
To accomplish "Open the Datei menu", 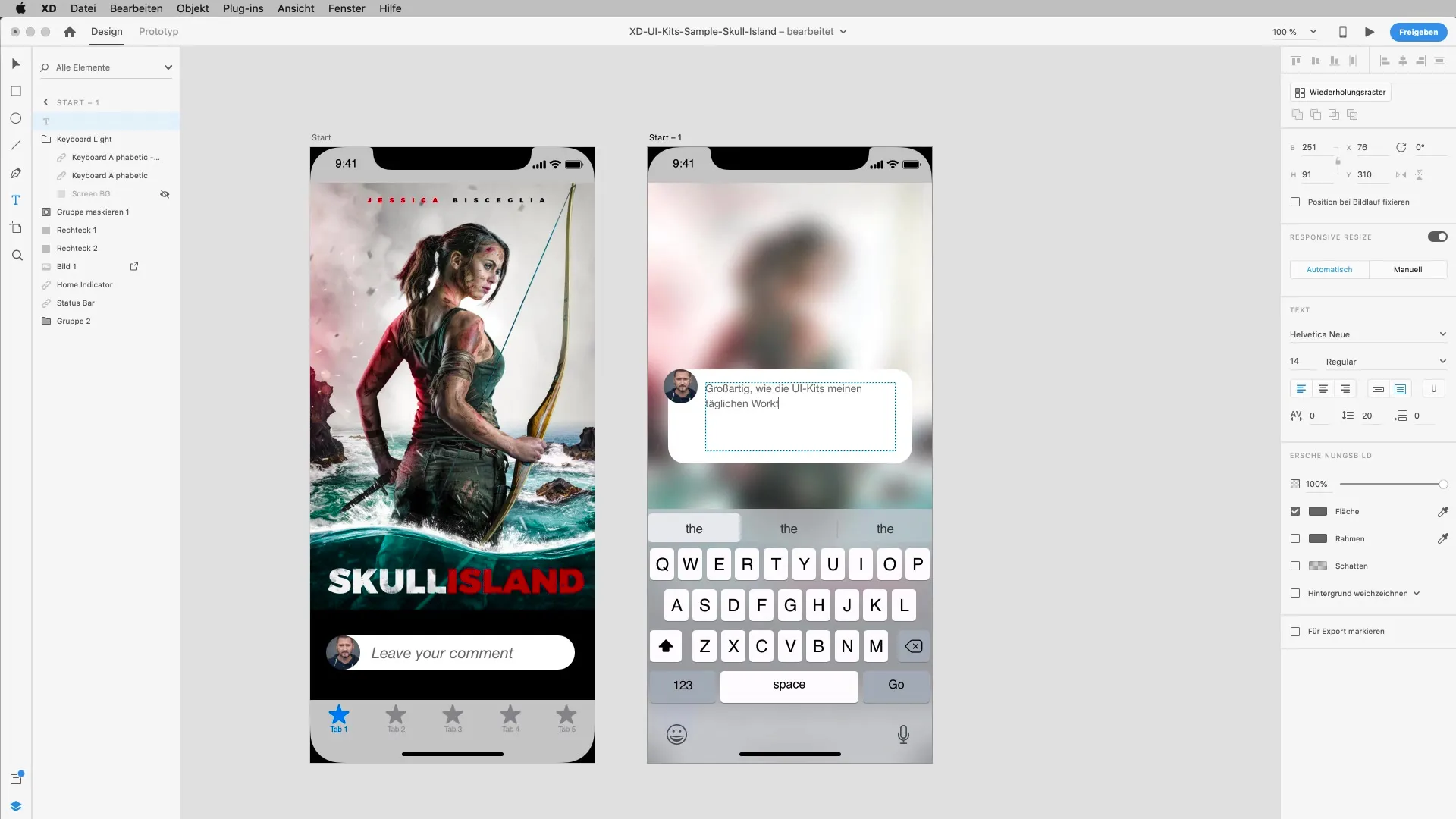I will 83,8.
